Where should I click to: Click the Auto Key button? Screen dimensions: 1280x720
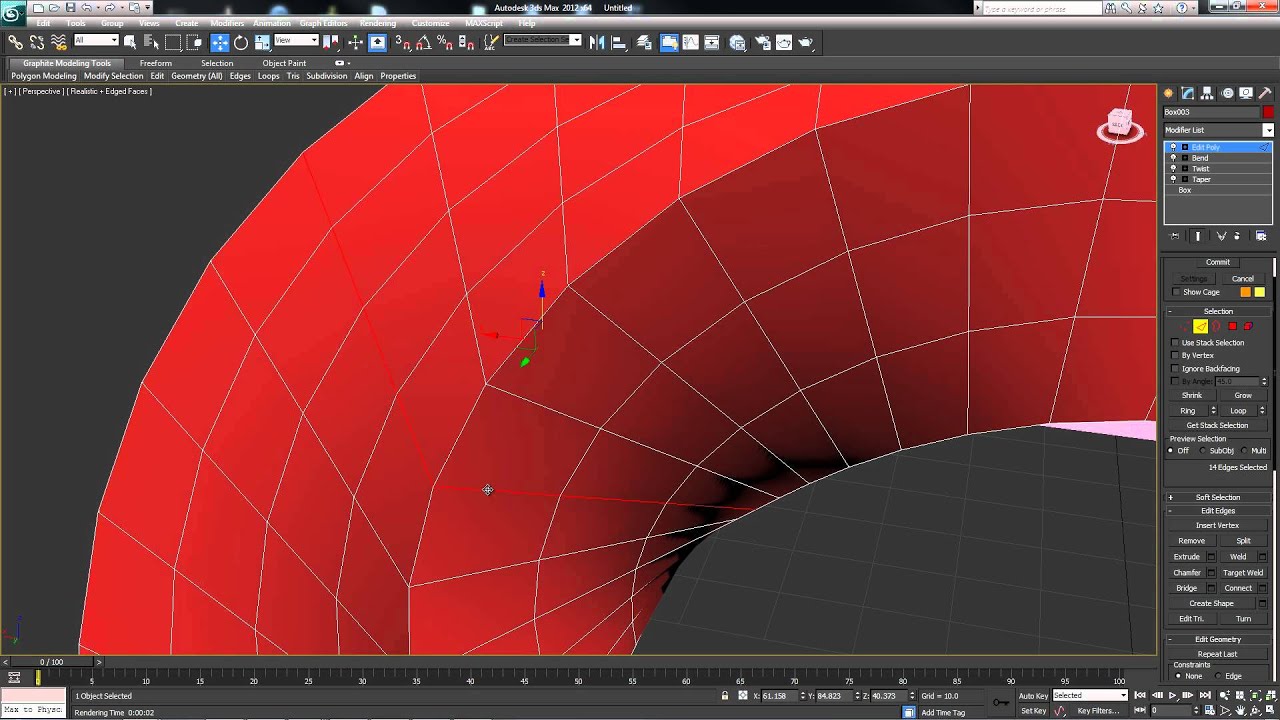click(1033, 695)
